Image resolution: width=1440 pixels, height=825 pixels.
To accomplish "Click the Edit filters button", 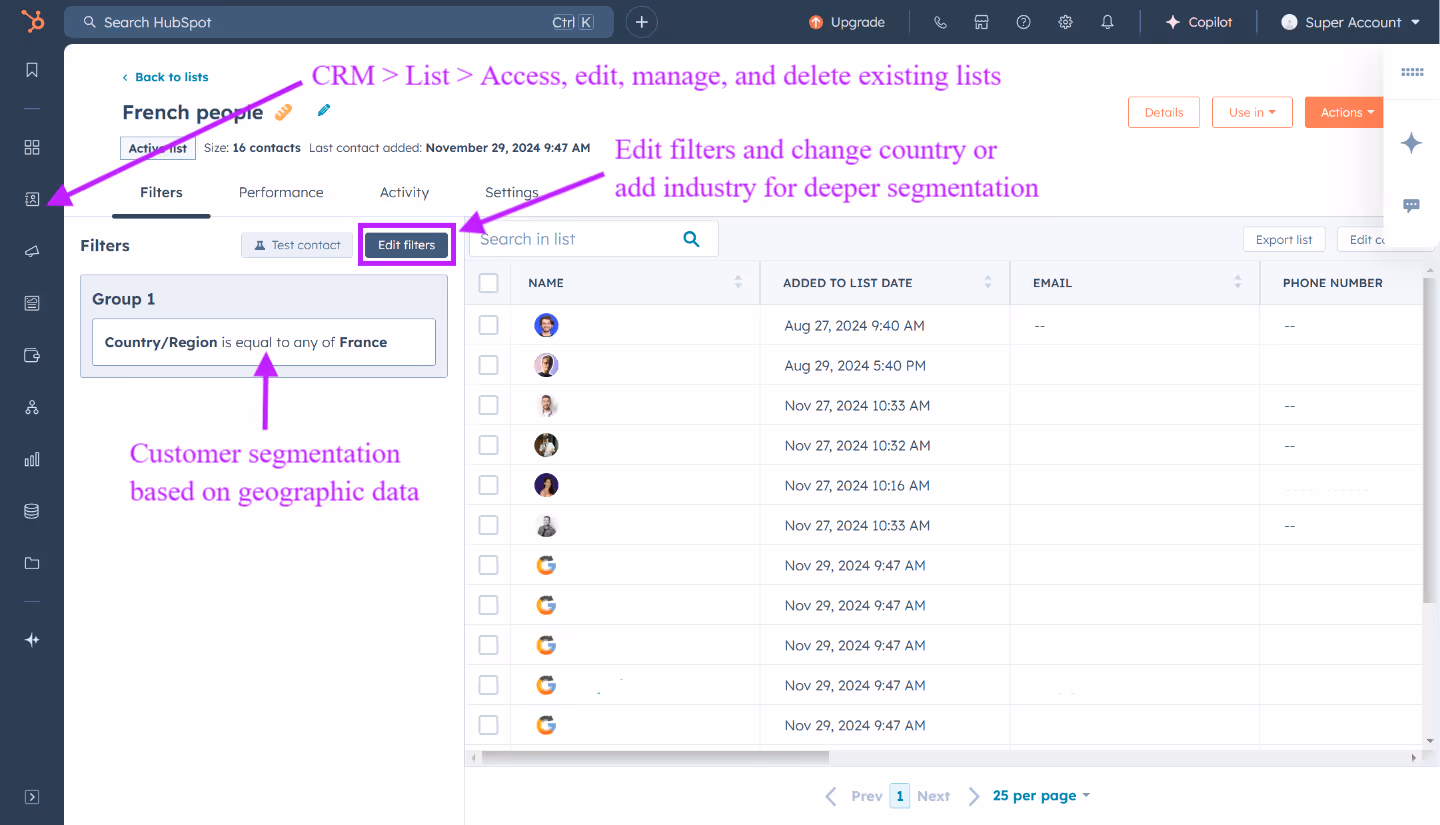I will coord(406,244).
